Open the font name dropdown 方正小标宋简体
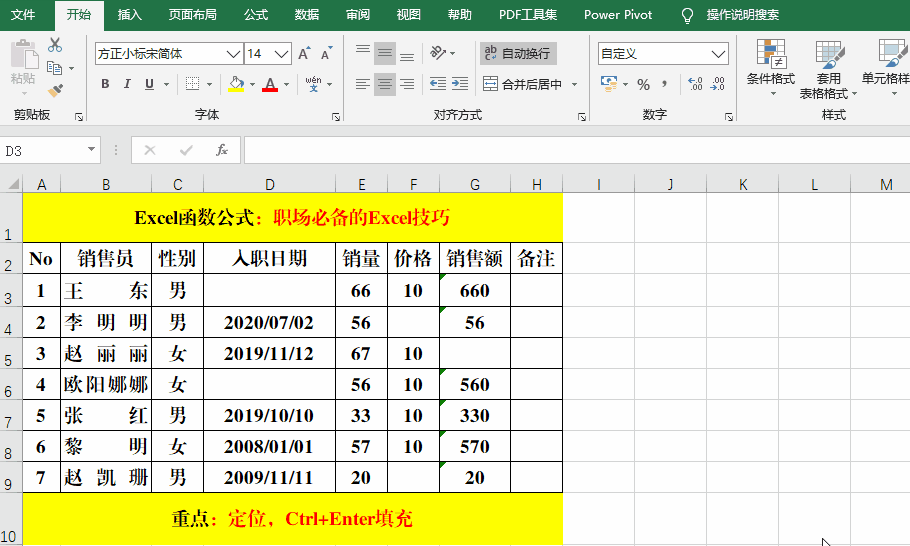Viewport: 910px width, 546px height. pos(233,54)
